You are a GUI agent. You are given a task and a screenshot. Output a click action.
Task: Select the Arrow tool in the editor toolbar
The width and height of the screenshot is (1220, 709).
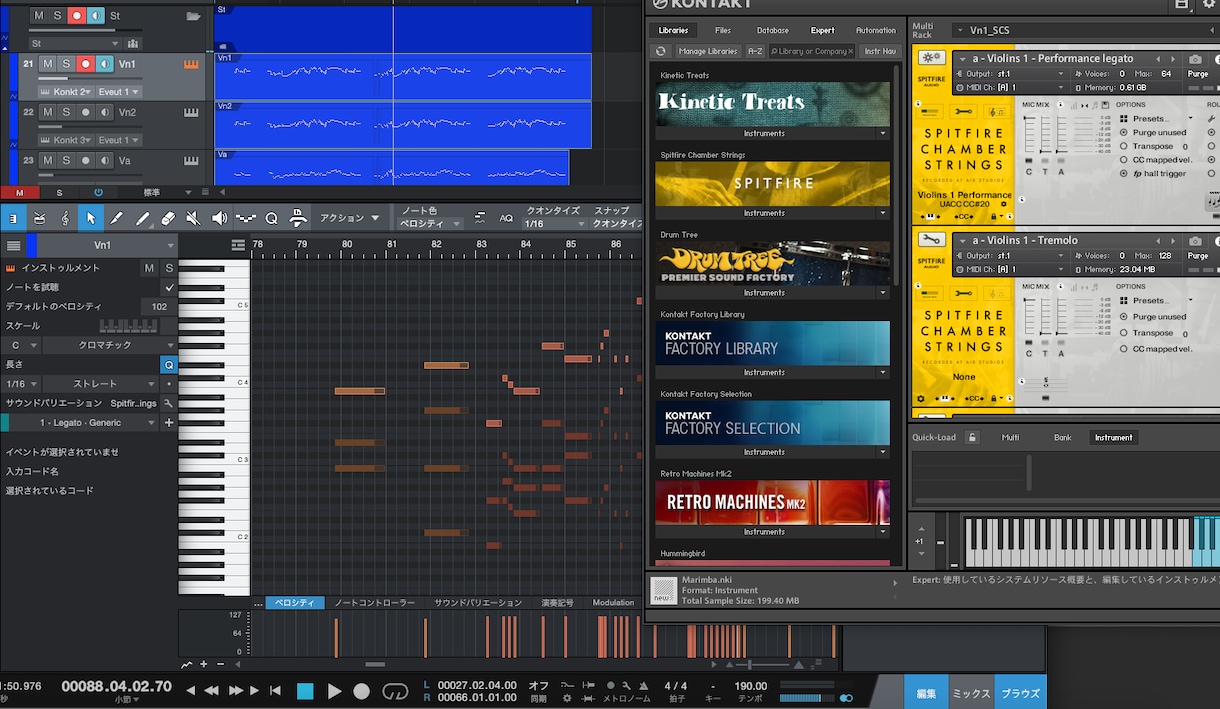(91, 218)
